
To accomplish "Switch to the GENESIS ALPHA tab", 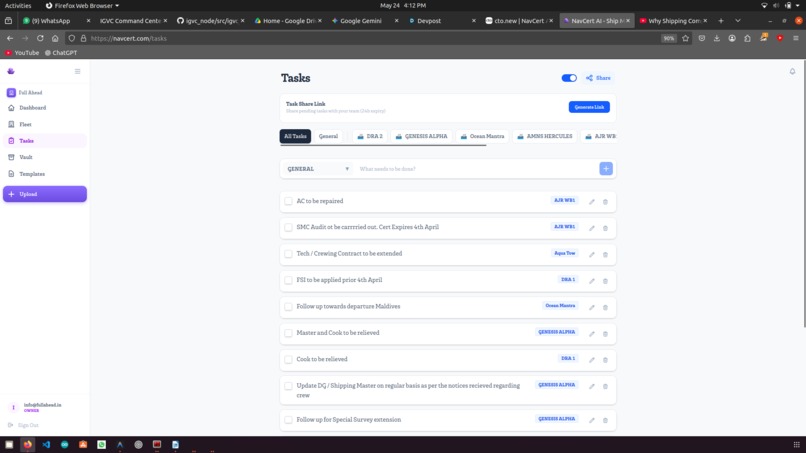I will pos(422,136).
